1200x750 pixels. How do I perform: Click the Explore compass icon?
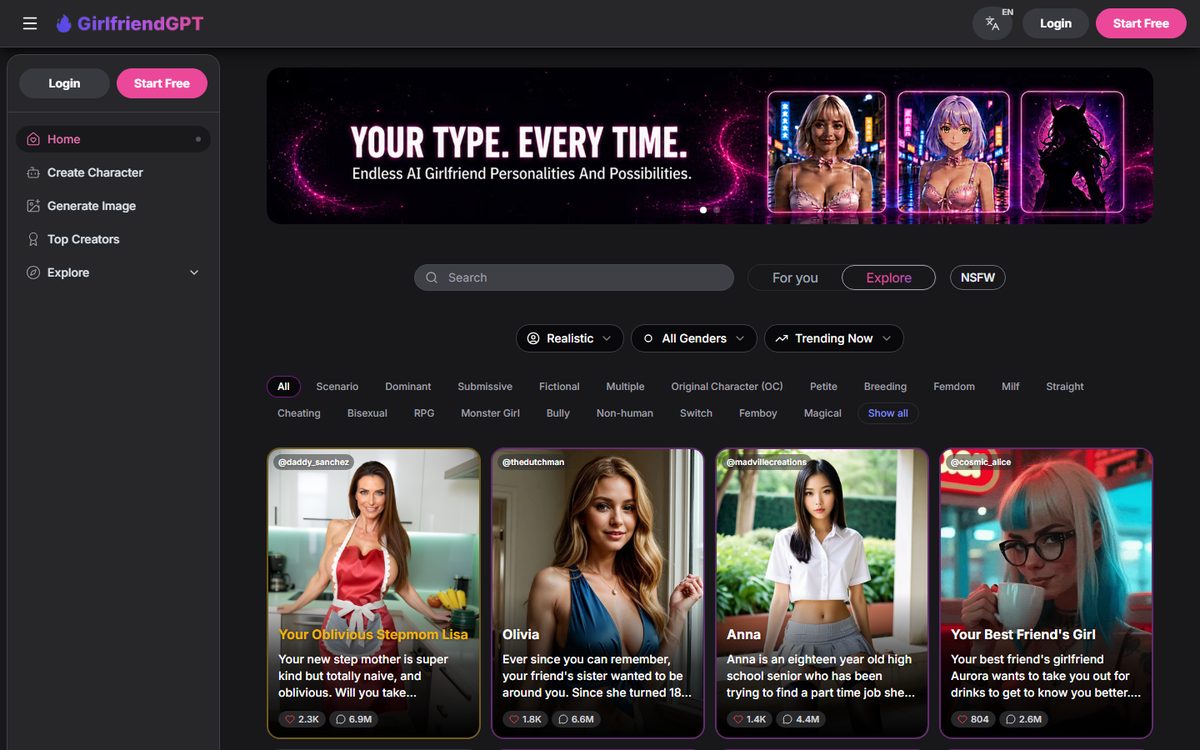33,272
